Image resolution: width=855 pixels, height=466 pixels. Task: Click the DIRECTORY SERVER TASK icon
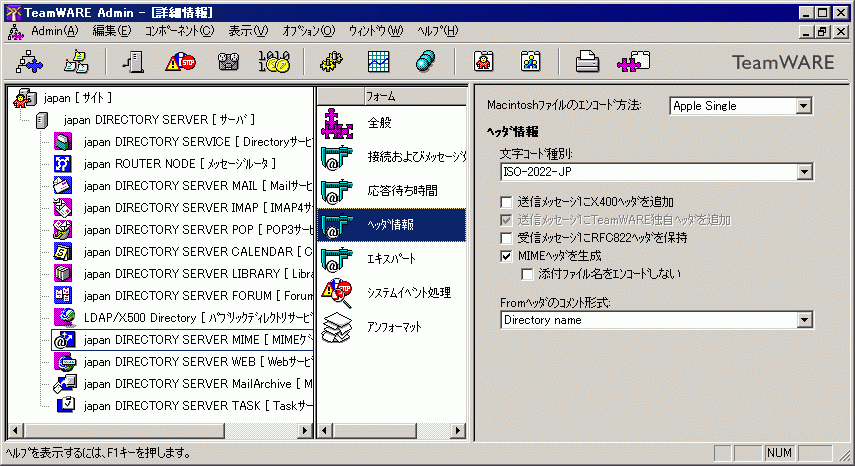65,406
